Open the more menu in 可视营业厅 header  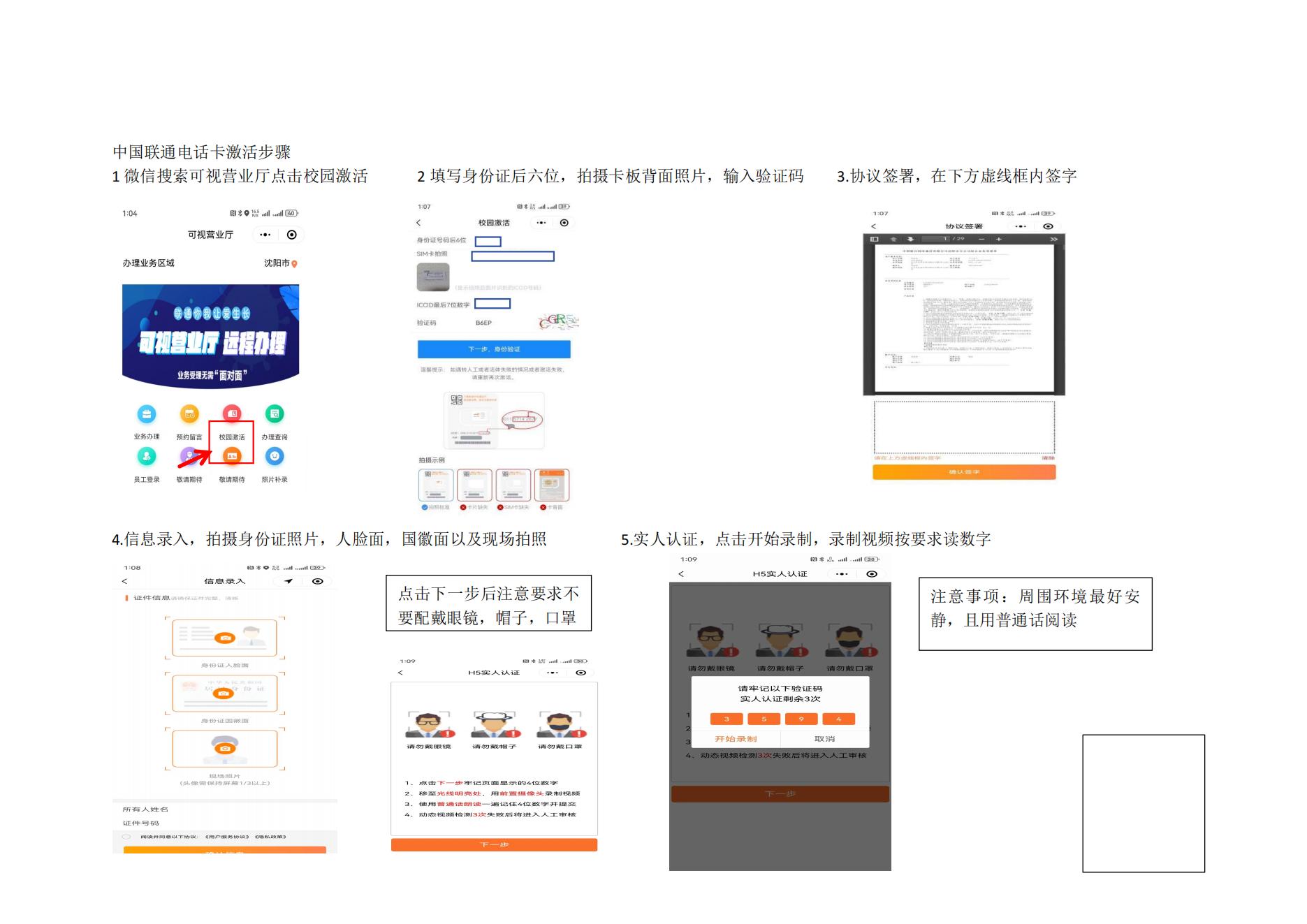pyautogui.click(x=265, y=235)
